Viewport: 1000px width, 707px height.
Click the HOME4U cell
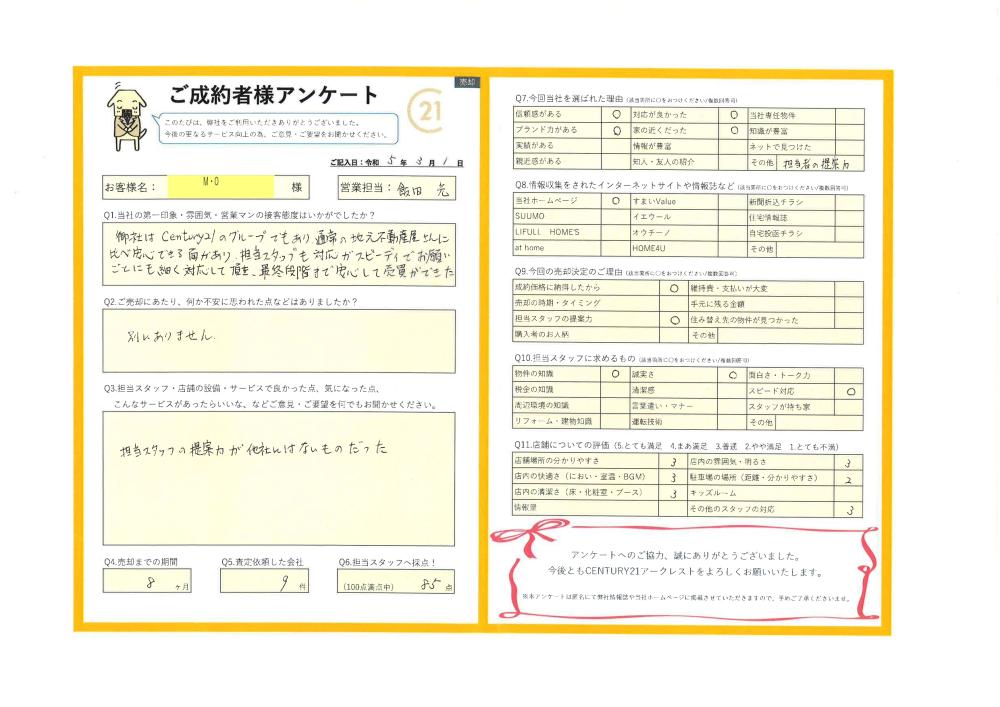click(x=674, y=248)
